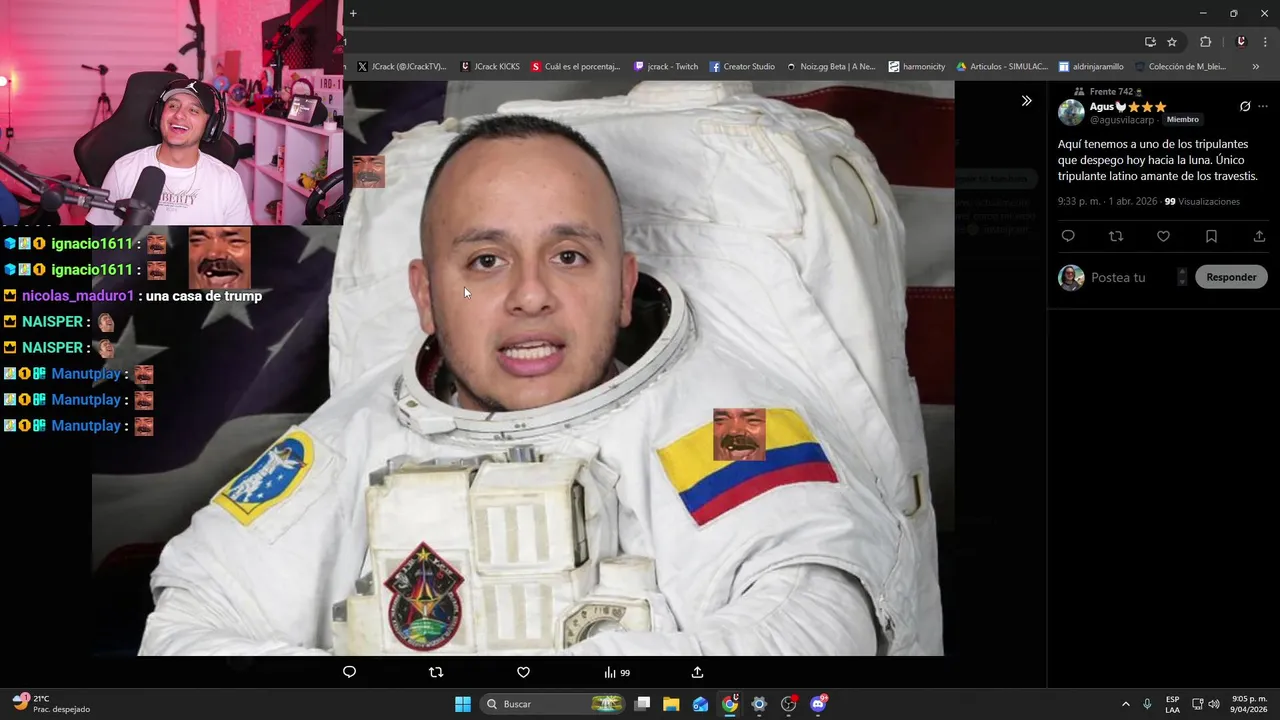Repost using the sidebar retweet icon
Viewport: 1280px width, 720px height.
pos(1116,236)
